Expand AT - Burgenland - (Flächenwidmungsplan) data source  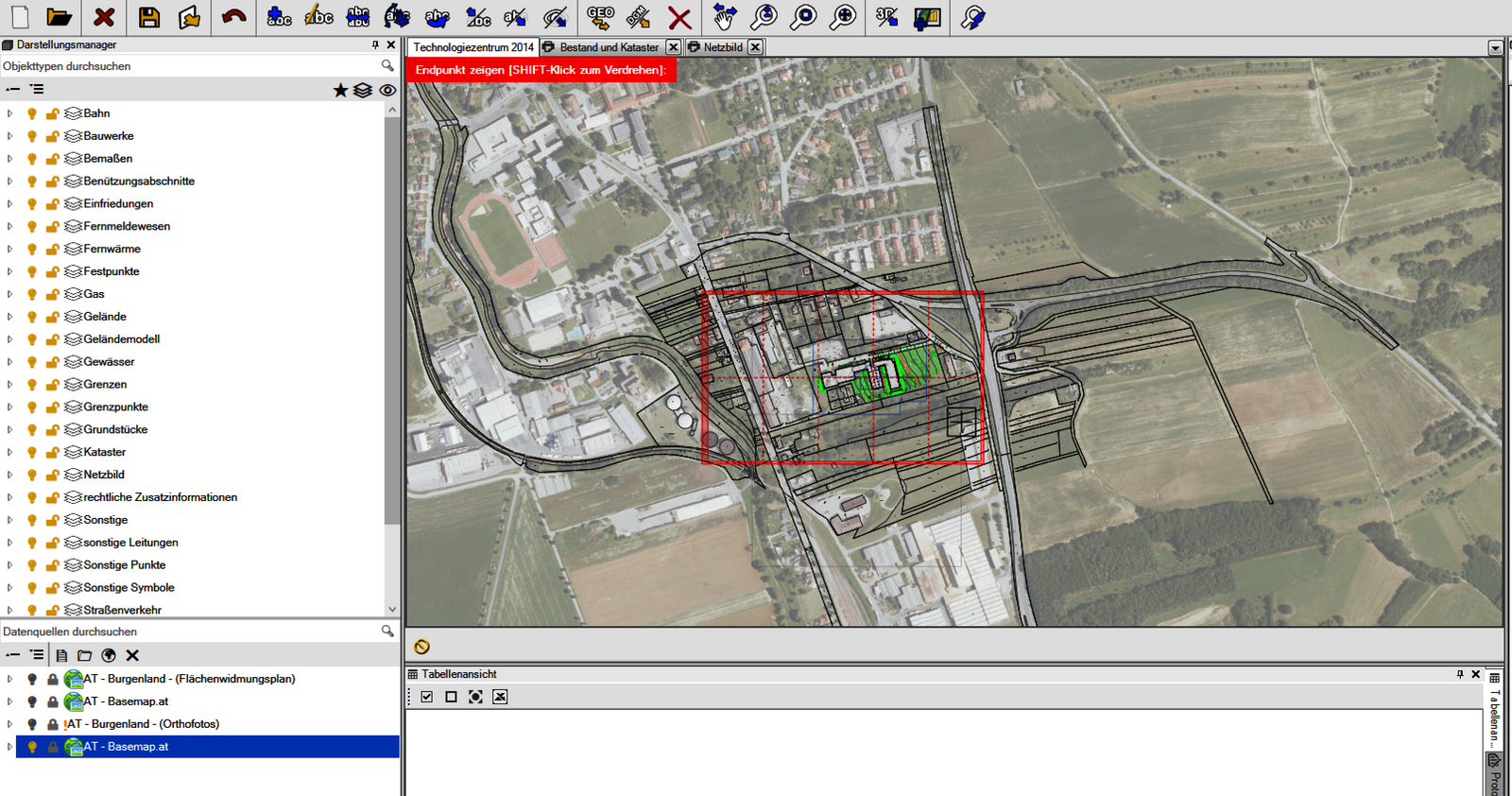tap(10, 679)
